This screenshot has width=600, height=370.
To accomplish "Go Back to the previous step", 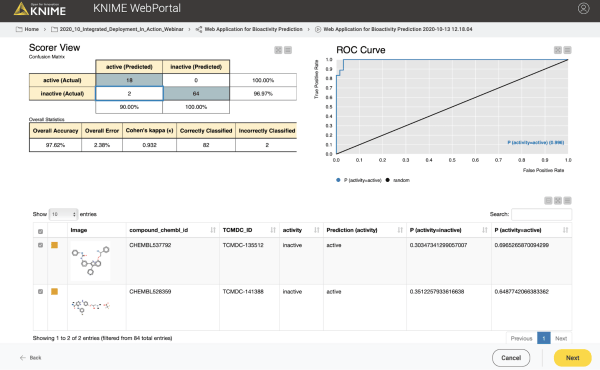I will click(x=31, y=358).
